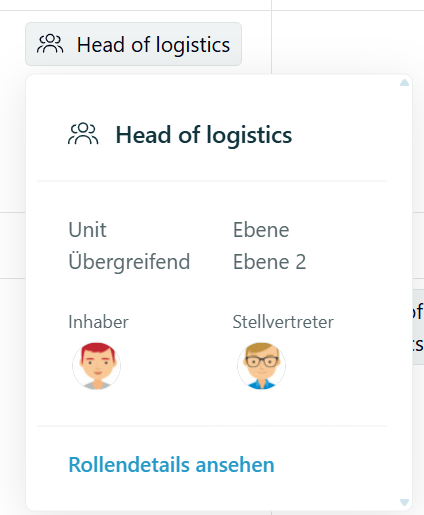Click the Unit field label

tap(87, 230)
